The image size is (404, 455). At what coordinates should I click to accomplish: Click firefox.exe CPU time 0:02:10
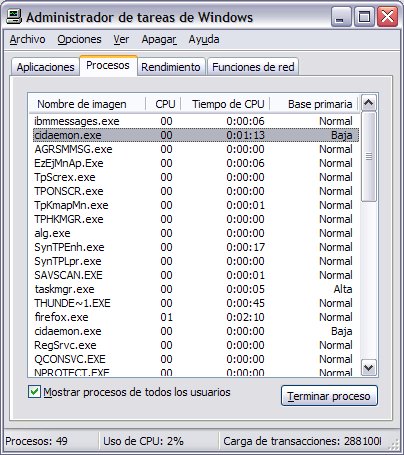[245, 317]
